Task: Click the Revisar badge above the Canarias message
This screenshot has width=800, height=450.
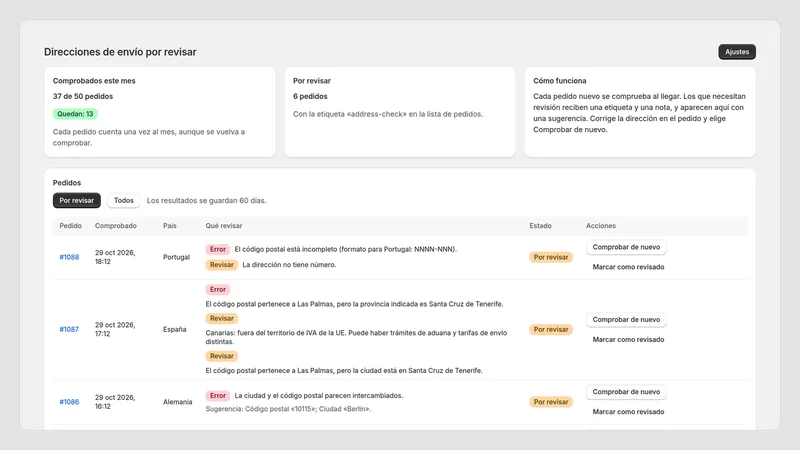Action: (x=221, y=318)
